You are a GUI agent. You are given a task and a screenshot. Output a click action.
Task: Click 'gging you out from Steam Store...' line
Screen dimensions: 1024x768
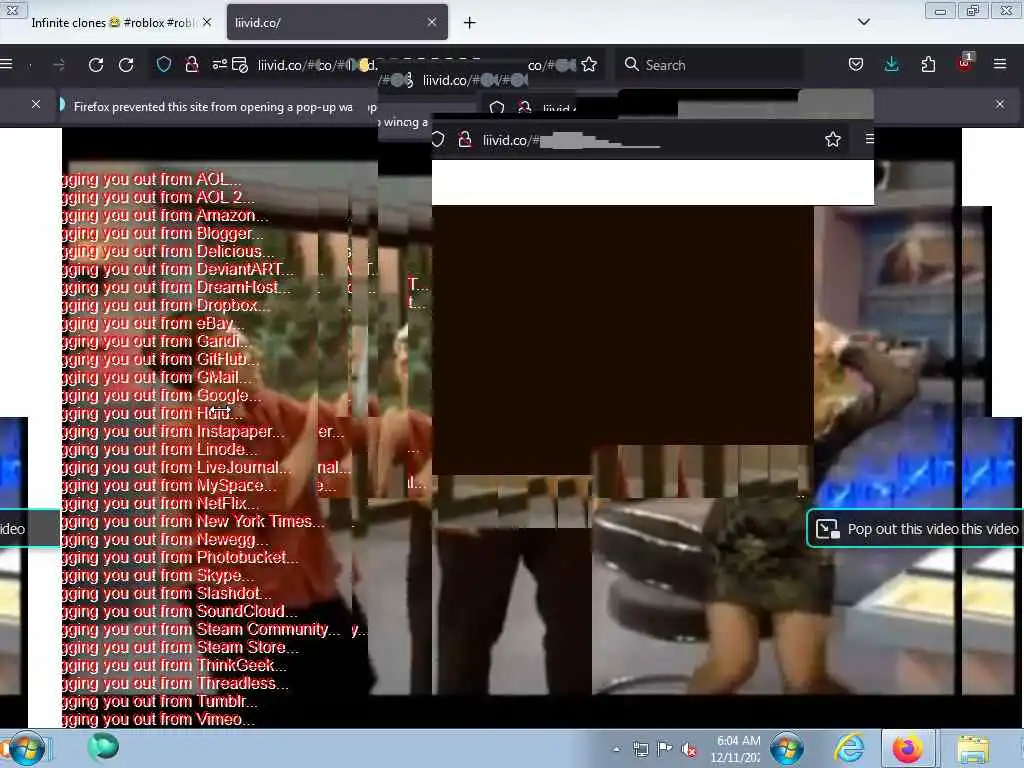coord(181,647)
